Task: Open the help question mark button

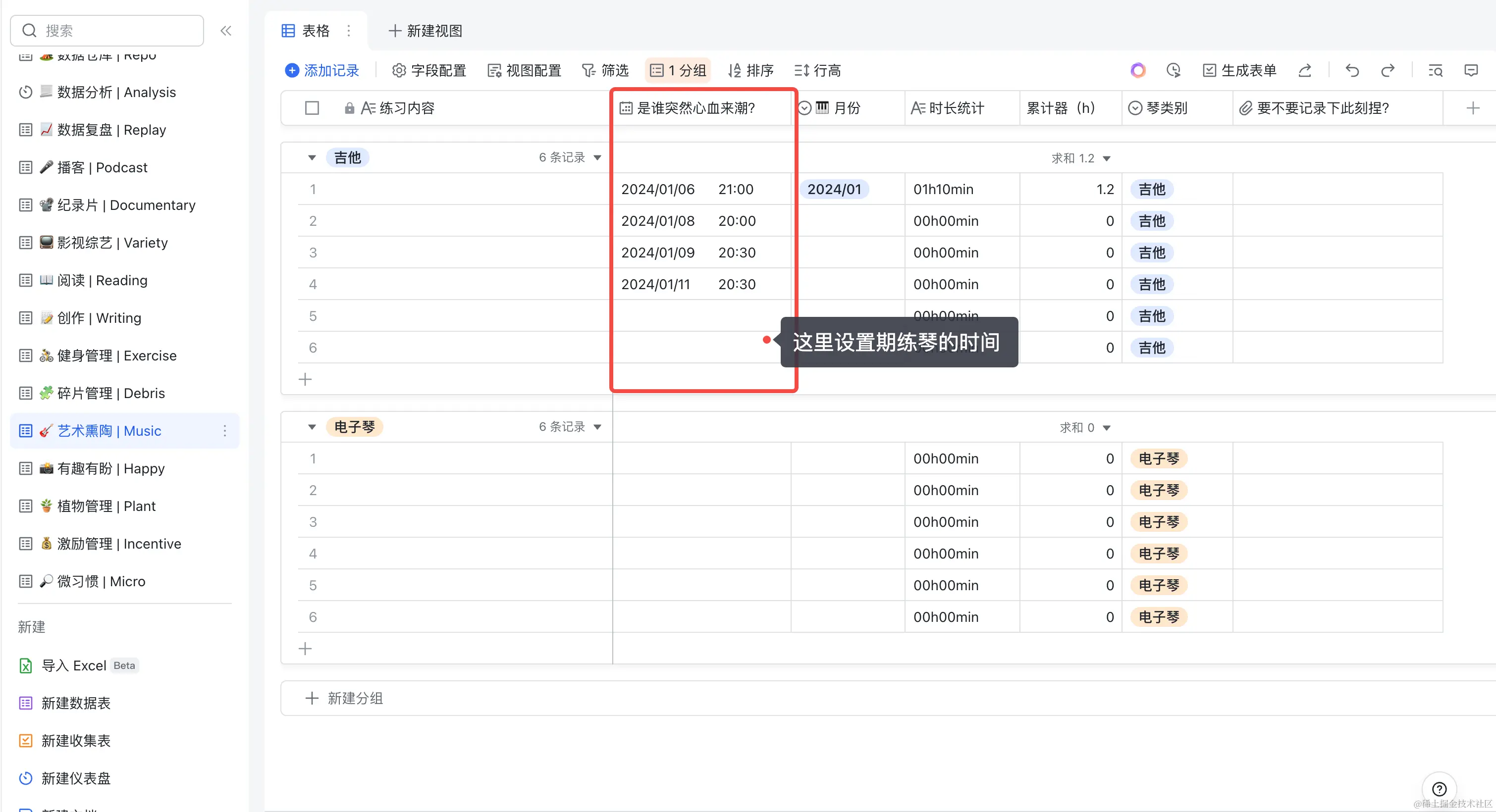Action: point(1439,789)
